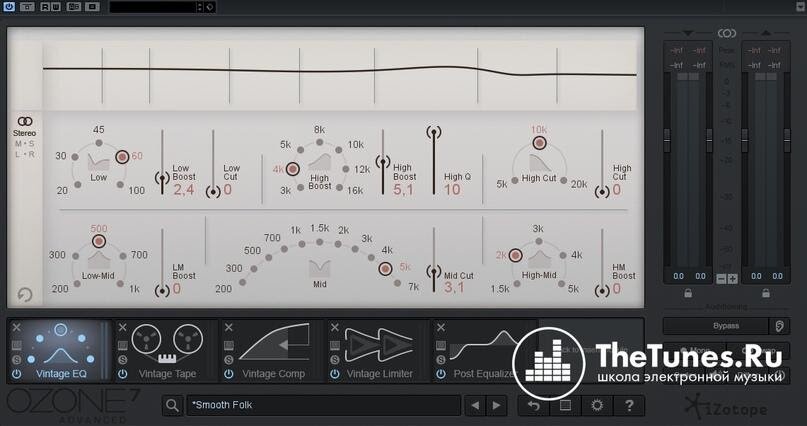Click the Write automation W button
The image size is (807, 426).
pos(55,7)
